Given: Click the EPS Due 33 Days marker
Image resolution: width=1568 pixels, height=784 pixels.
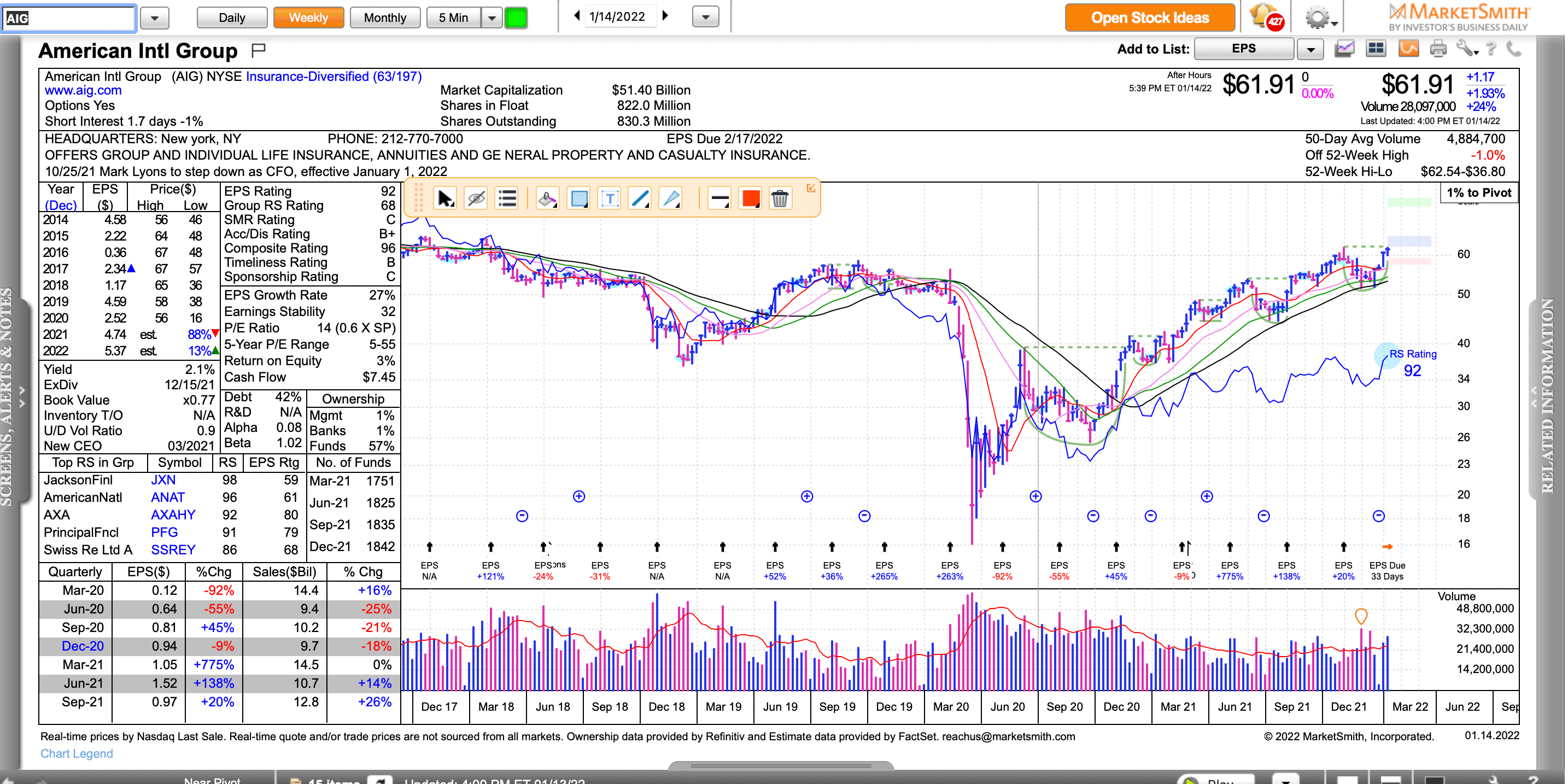Looking at the screenshot, I should 1387,570.
